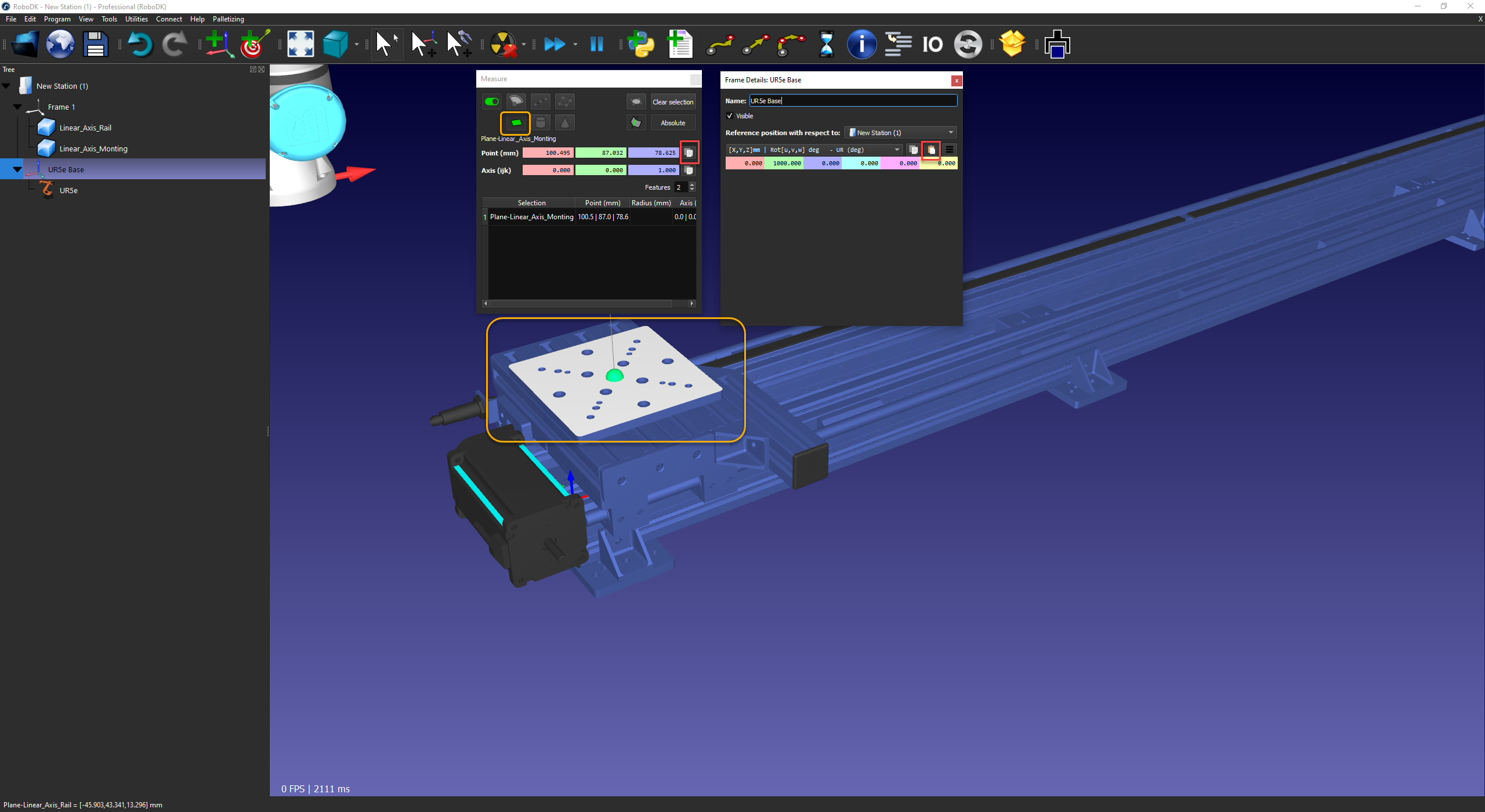
Task: Select cylinder measure mode icon
Action: pyautogui.click(x=541, y=123)
